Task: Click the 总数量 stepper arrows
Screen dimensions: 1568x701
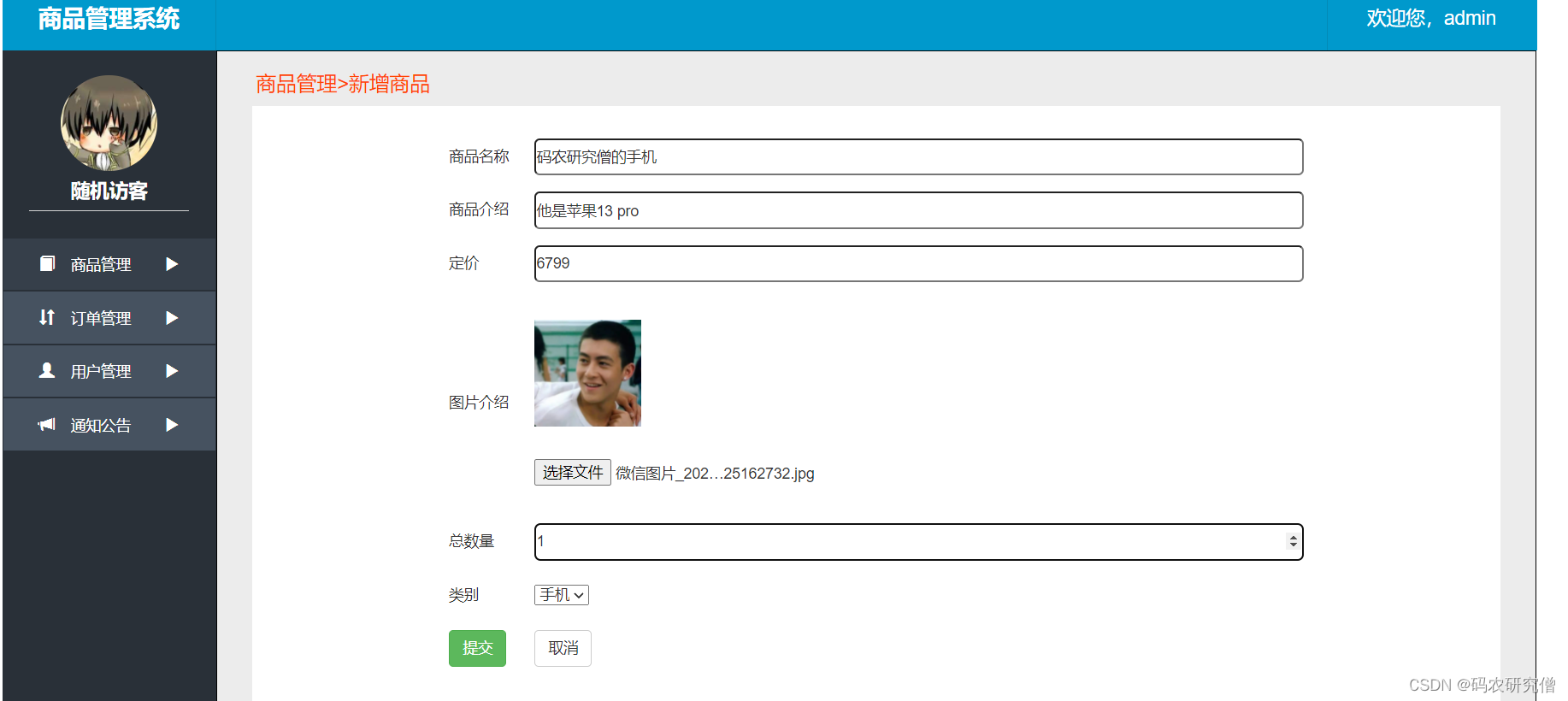Action: click(1293, 541)
